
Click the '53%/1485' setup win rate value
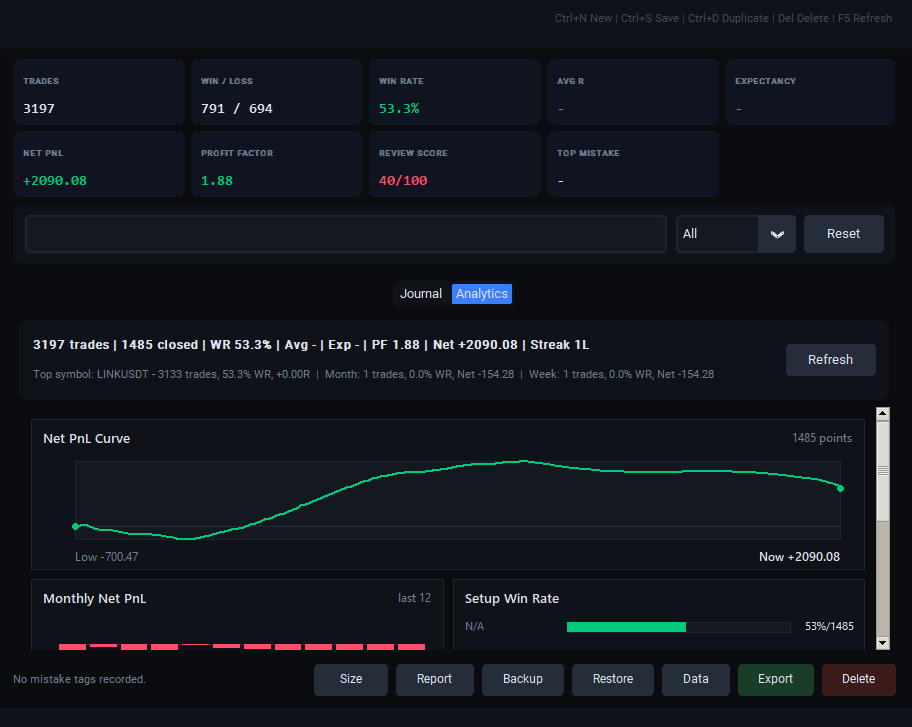coord(829,626)
